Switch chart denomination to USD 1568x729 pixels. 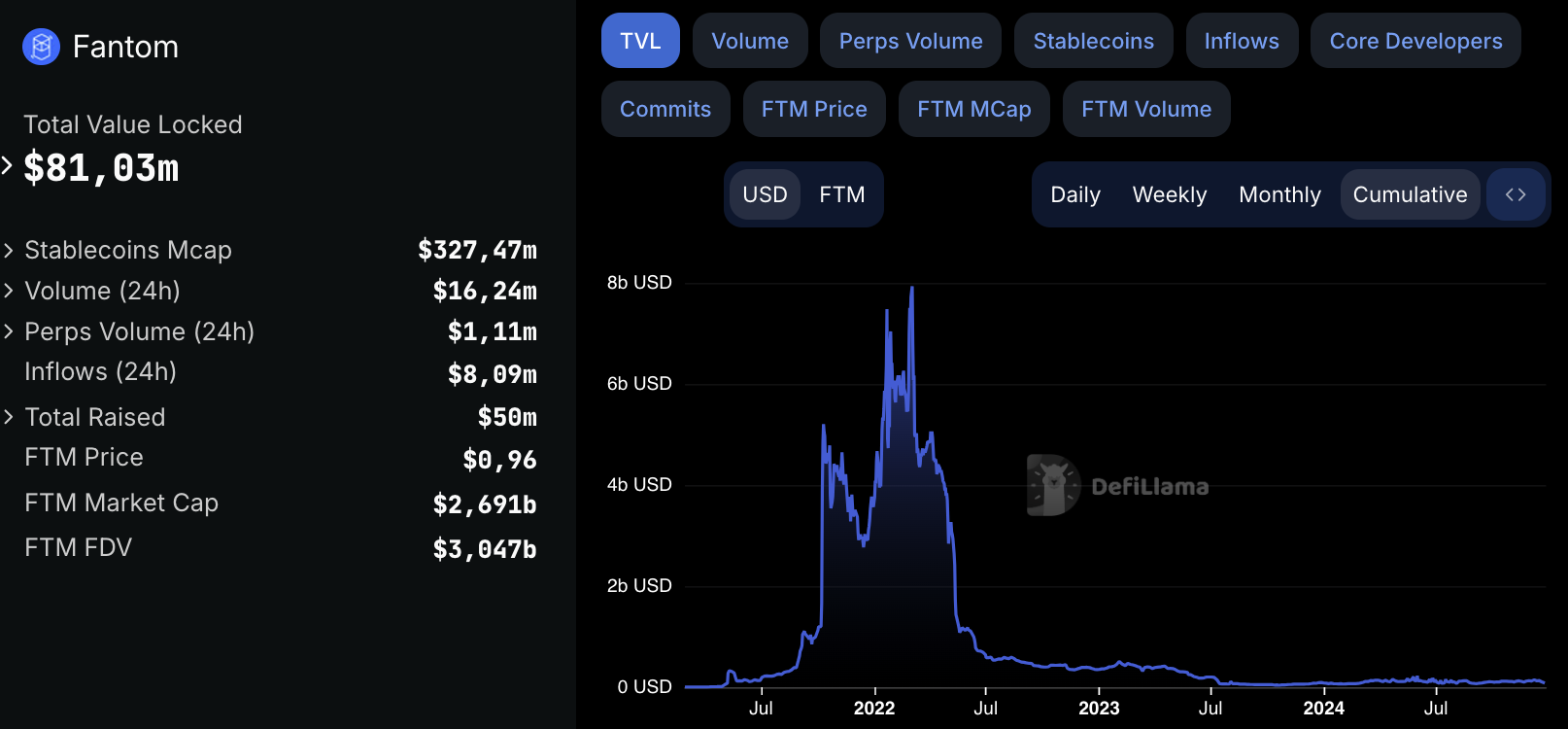click(x=765, y=194)
